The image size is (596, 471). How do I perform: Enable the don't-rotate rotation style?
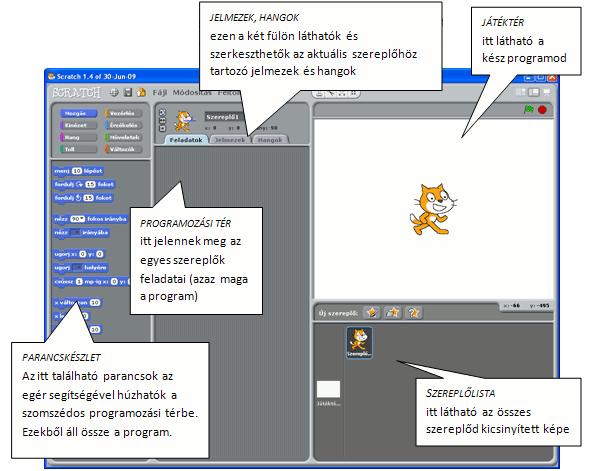(x=162, y=128)
